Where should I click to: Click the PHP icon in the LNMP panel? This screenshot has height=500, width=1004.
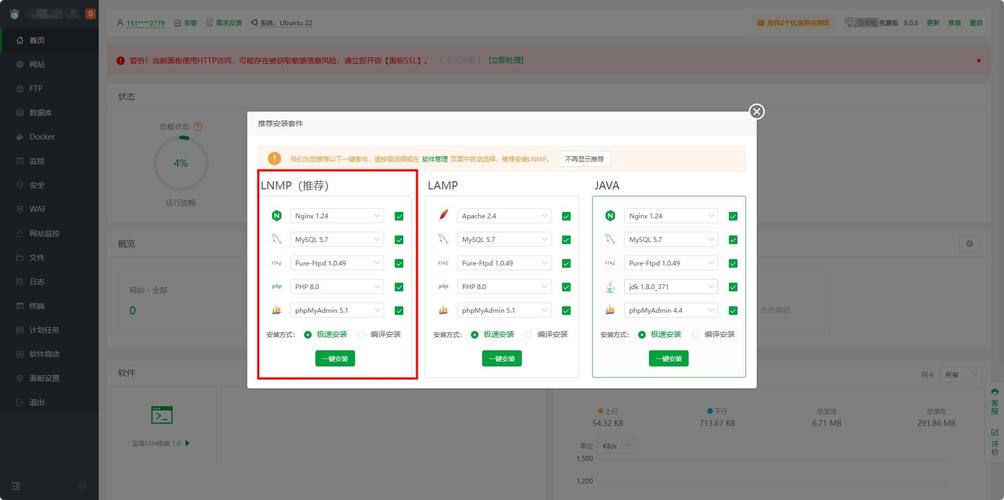point(276,287)
